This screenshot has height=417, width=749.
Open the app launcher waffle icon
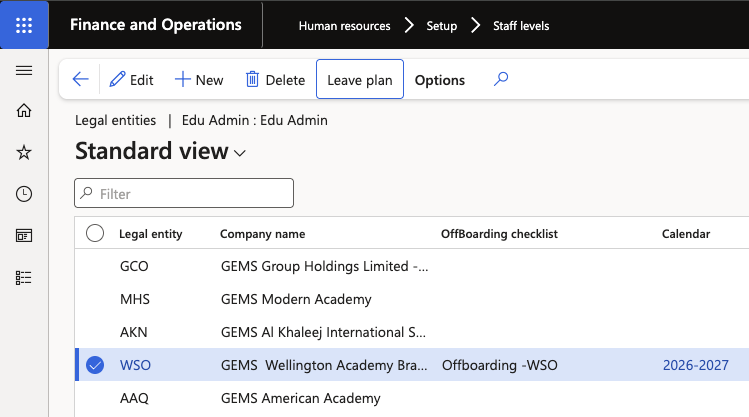click(24, 25)
